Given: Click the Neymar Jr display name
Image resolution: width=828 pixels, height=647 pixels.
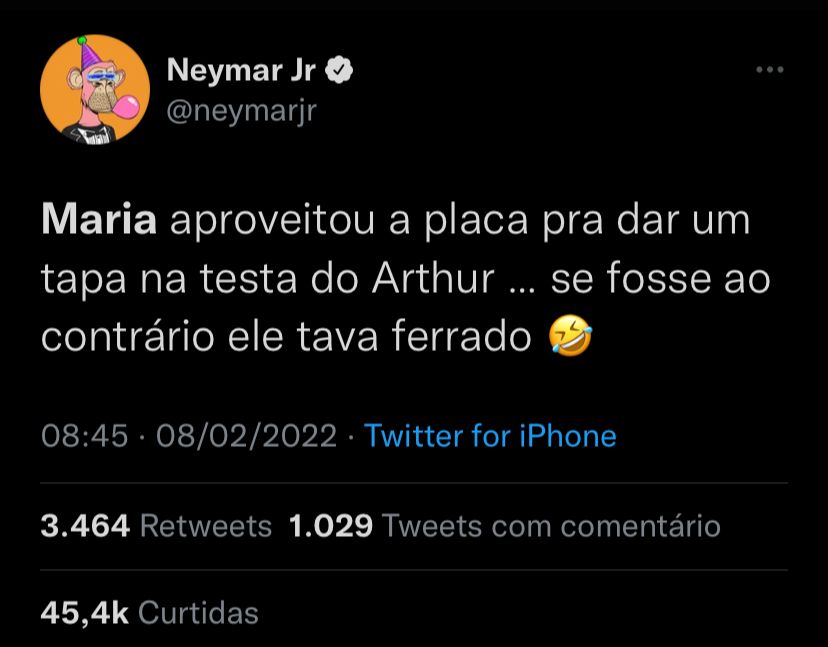Looking at the screenshot, I should pos(241,70).
